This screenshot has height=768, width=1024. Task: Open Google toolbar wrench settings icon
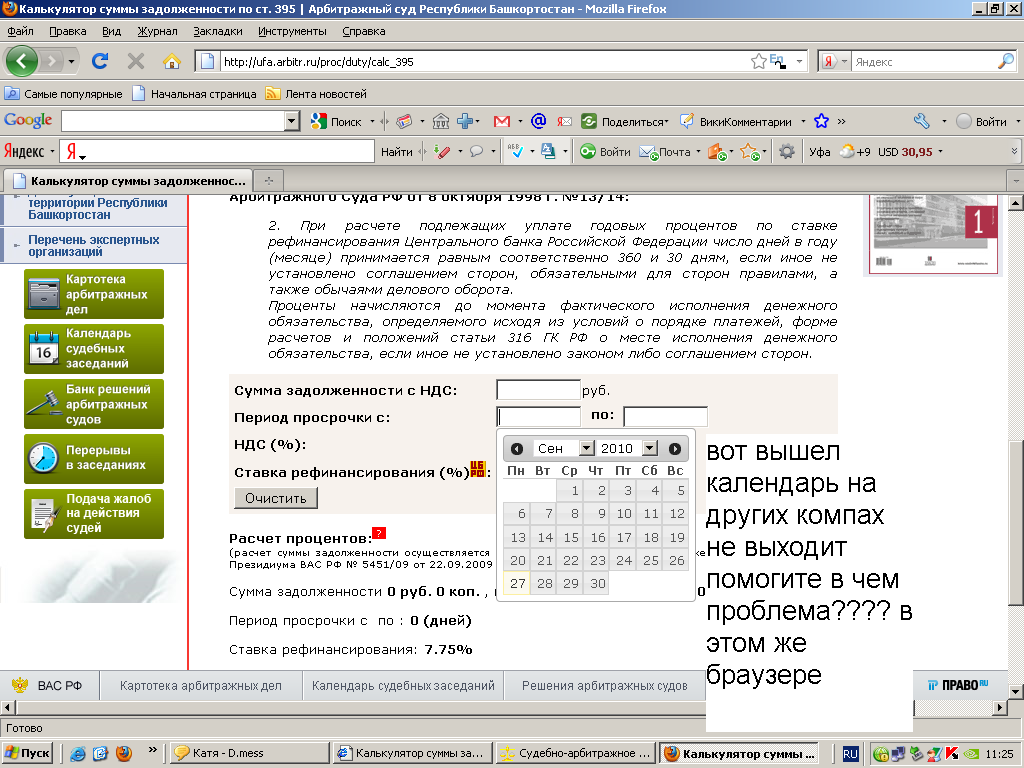coord(922,121)
